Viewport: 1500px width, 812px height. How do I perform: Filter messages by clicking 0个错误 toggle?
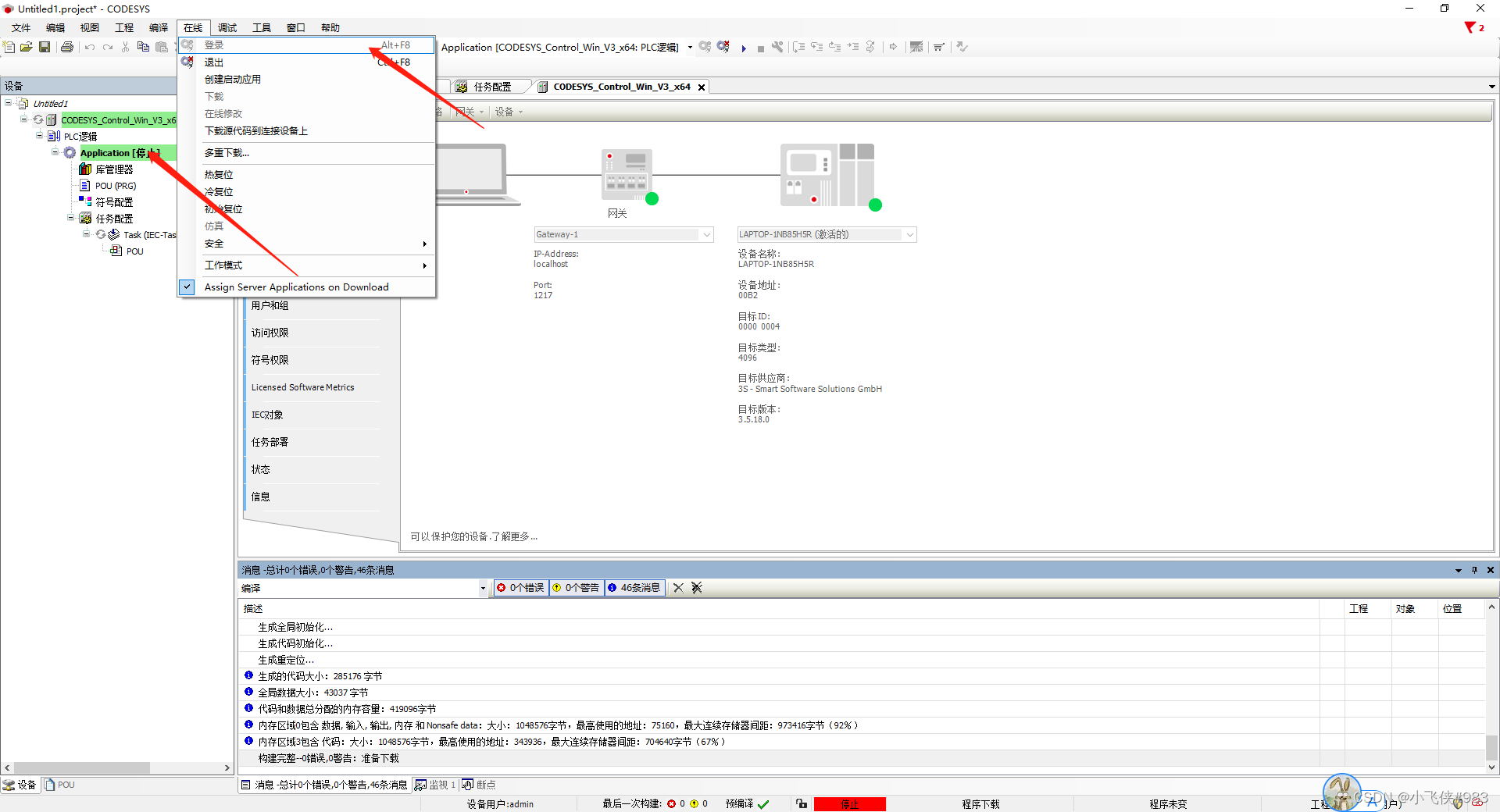coord(520,588)
